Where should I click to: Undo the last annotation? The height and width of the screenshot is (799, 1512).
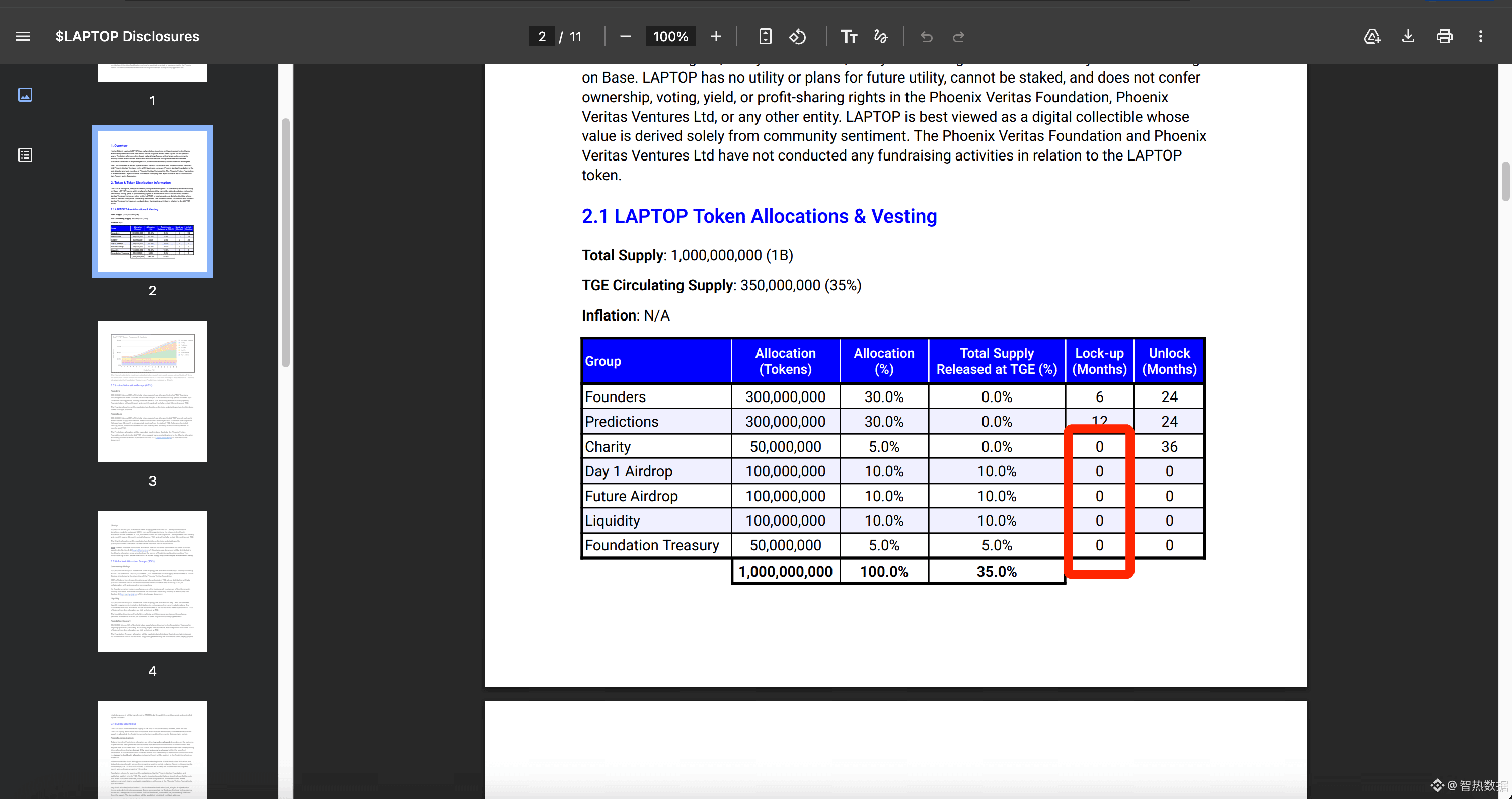click(x=926, y=36)
